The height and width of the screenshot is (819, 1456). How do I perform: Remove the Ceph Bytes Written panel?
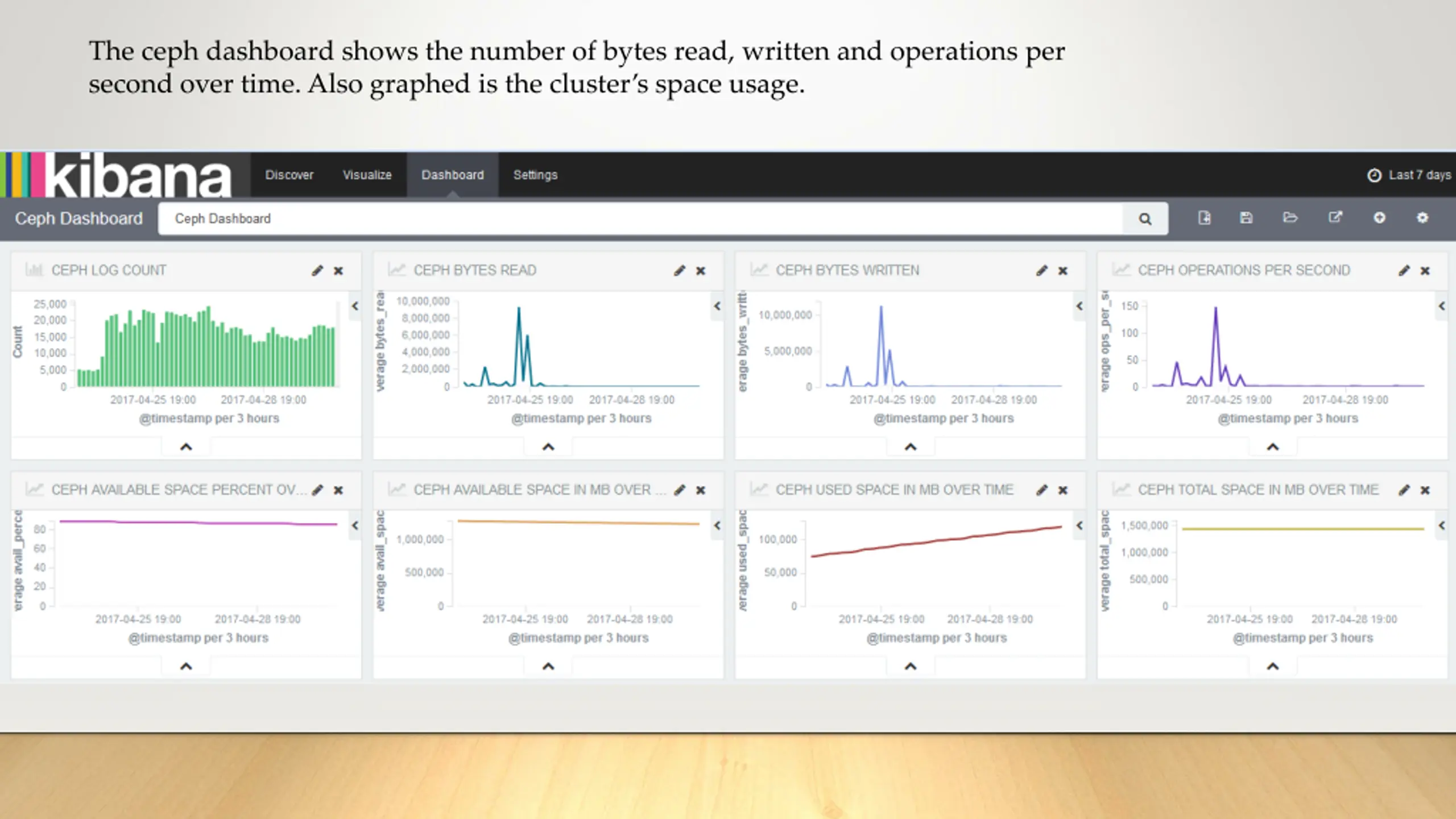click(x=1062, y=271)
